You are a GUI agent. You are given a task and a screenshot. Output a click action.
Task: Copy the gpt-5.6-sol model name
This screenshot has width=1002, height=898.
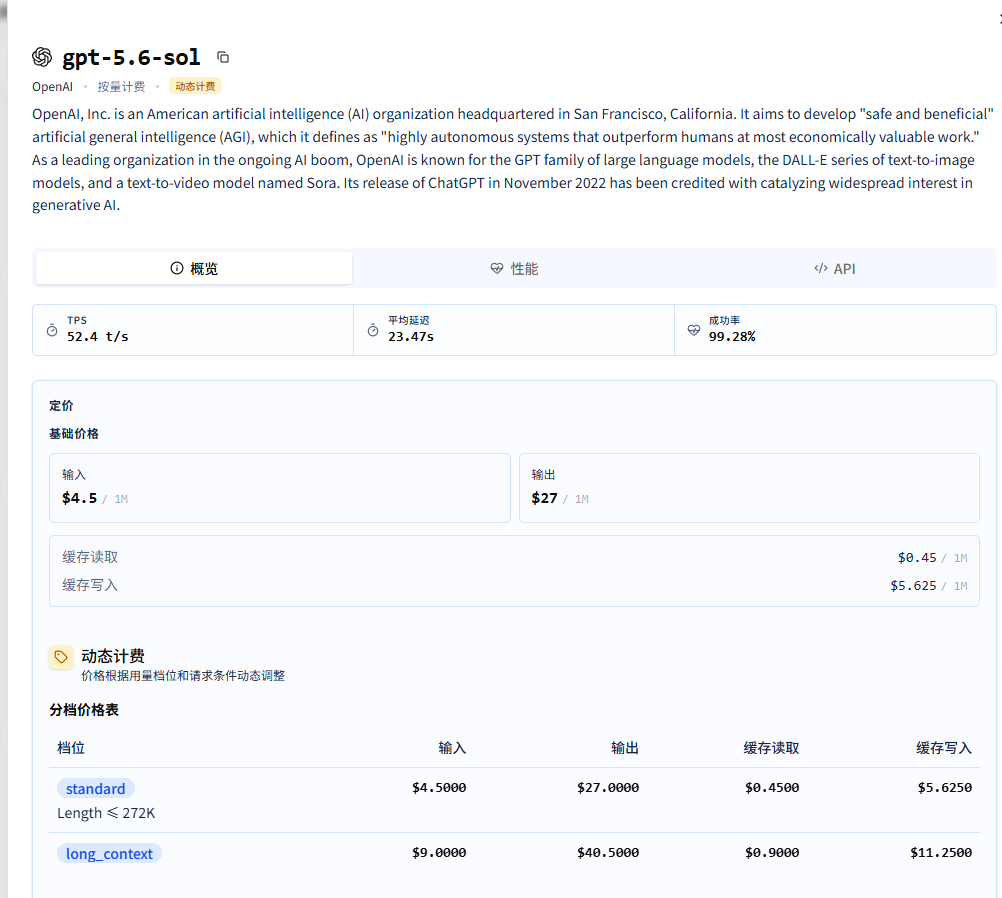(222, 58)
